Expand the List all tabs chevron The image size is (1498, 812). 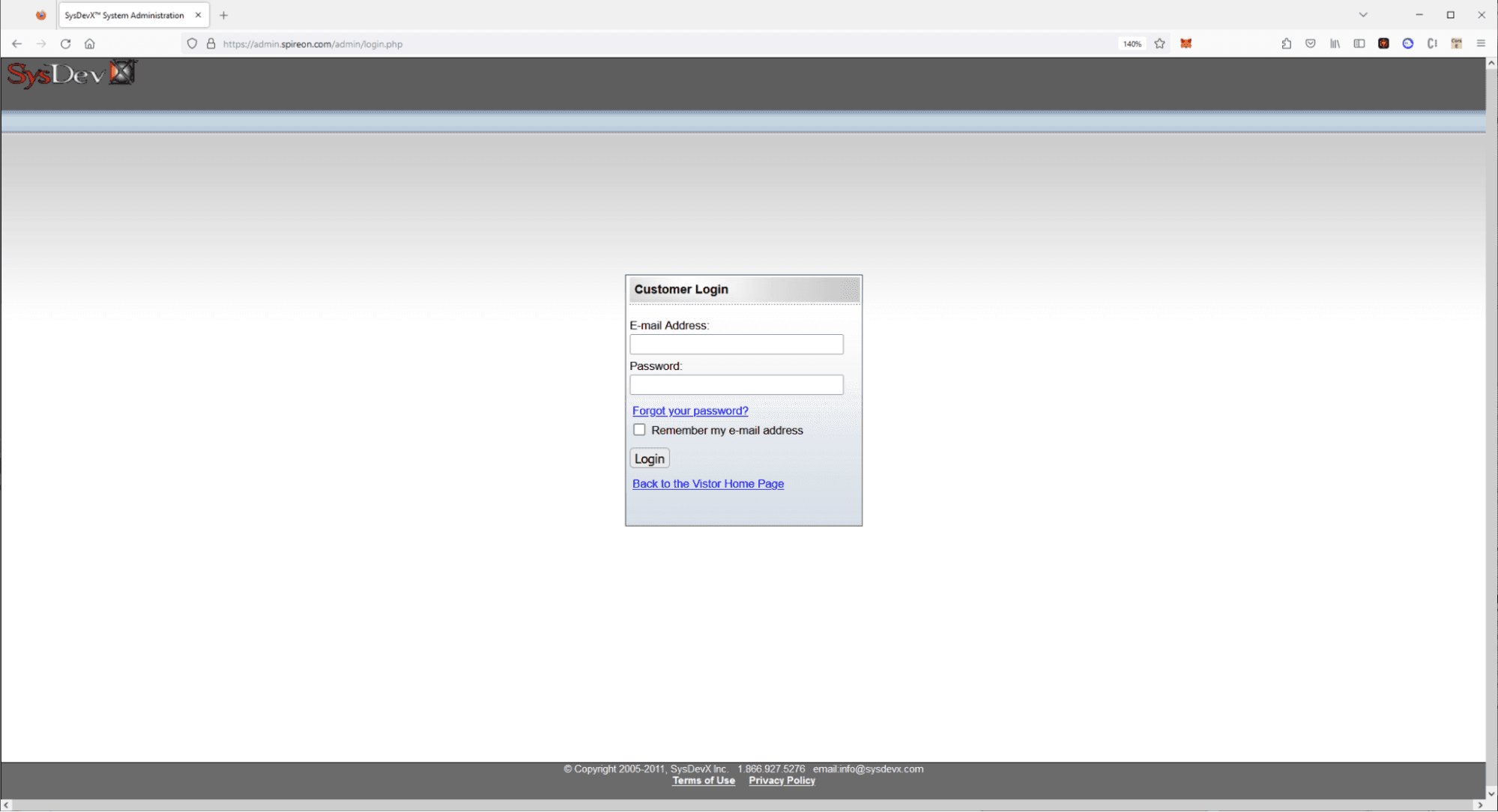click(1363, 15)
